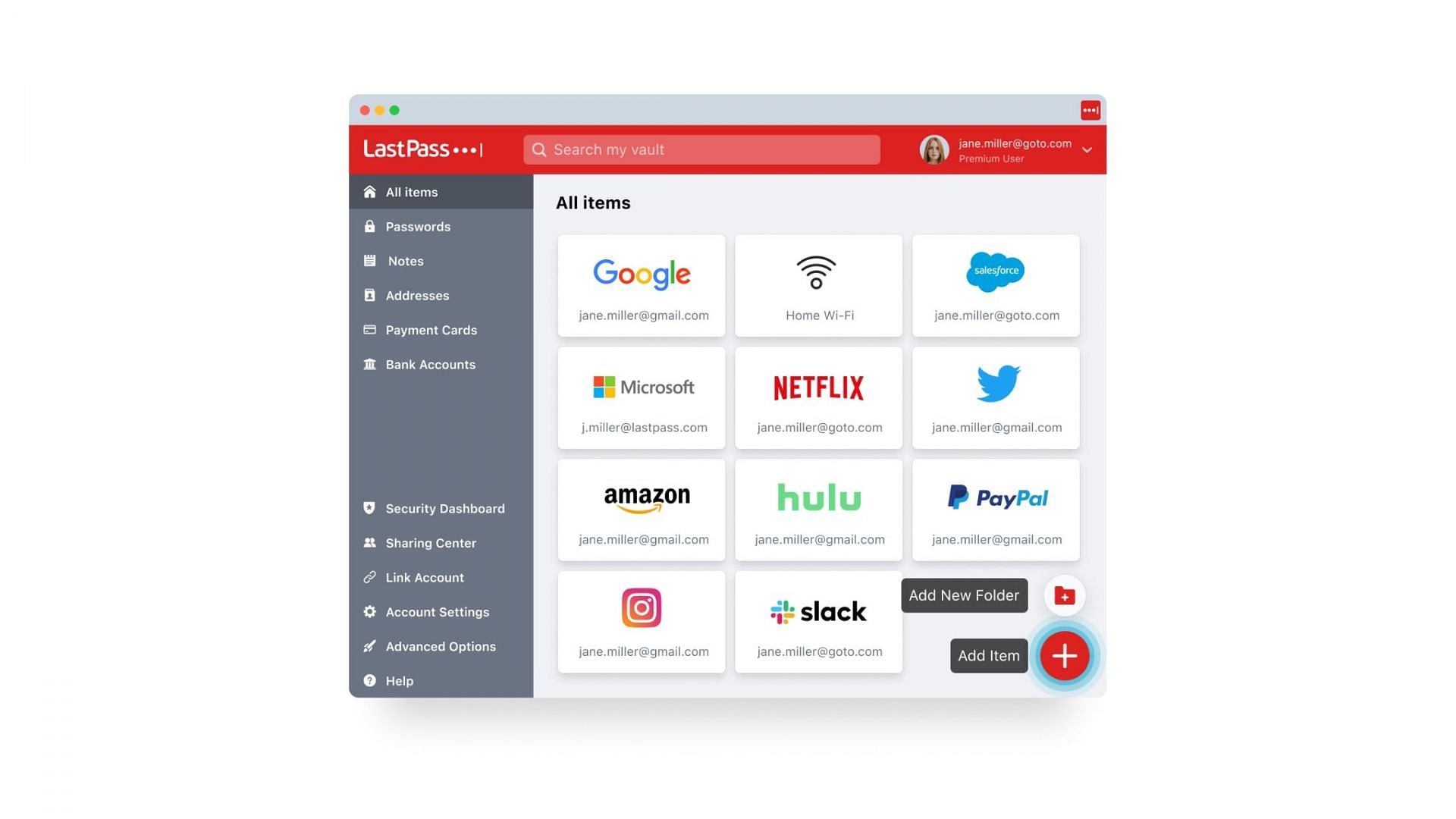This screenshot has width=1456, height=819.
Task: Navigate to Sharing Center section
Action: tap(430, 543)
